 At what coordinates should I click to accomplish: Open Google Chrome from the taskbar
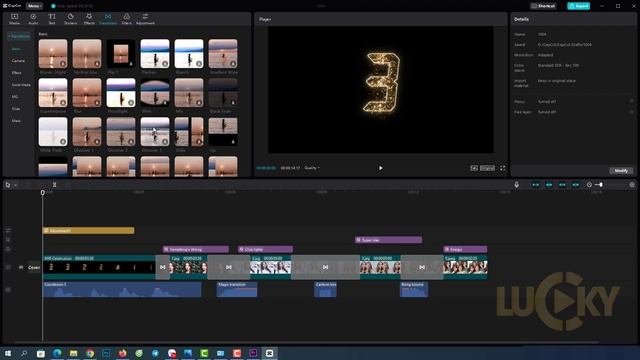coord(90,353)
